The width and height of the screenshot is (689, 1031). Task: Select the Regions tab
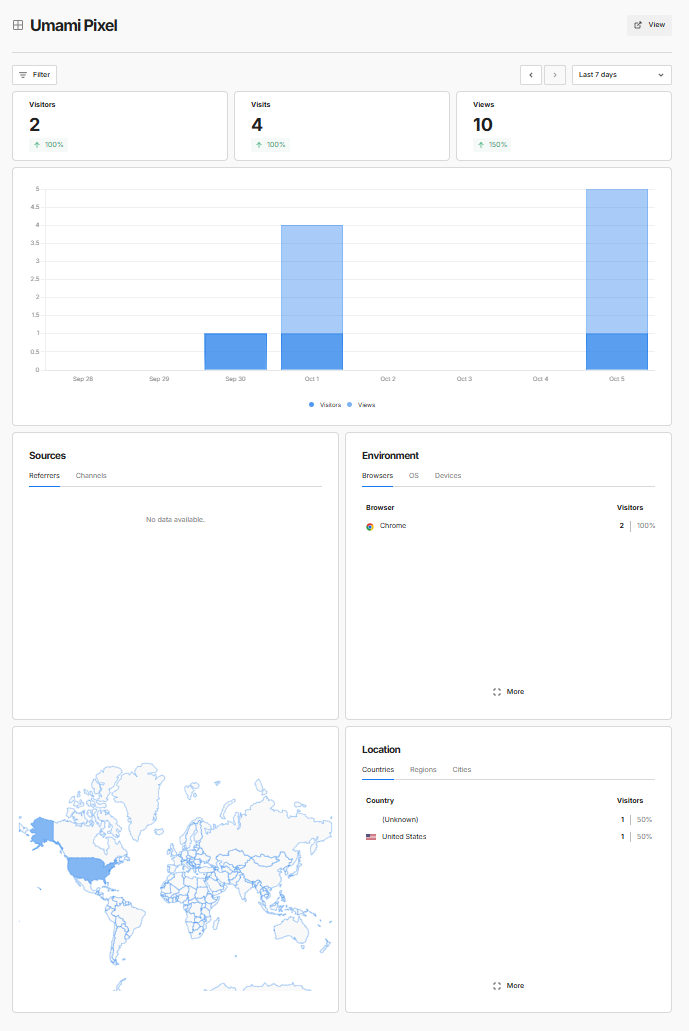click(x=423, y=770)
